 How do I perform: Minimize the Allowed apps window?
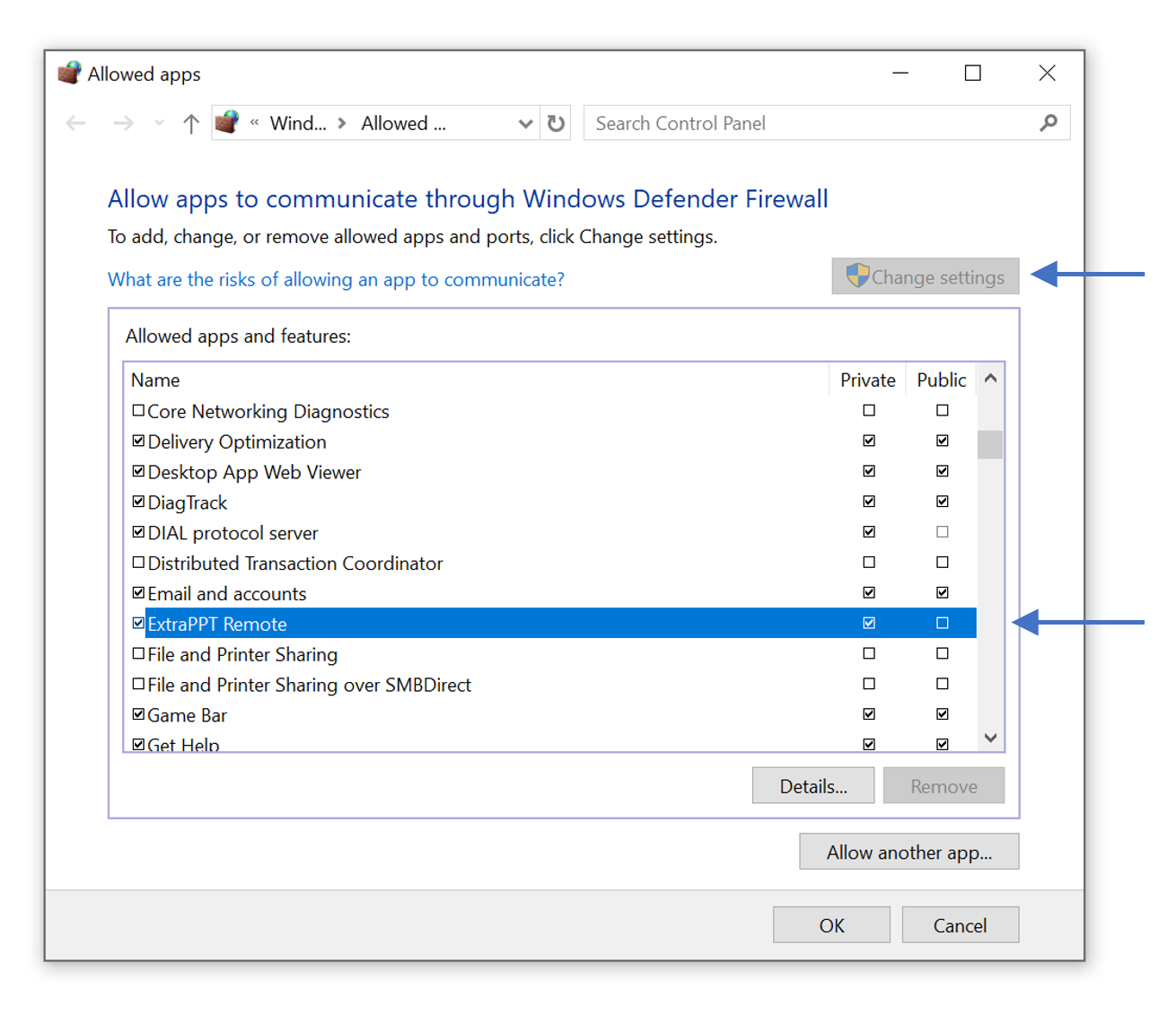pyautogui.click(x=900, y=73)
